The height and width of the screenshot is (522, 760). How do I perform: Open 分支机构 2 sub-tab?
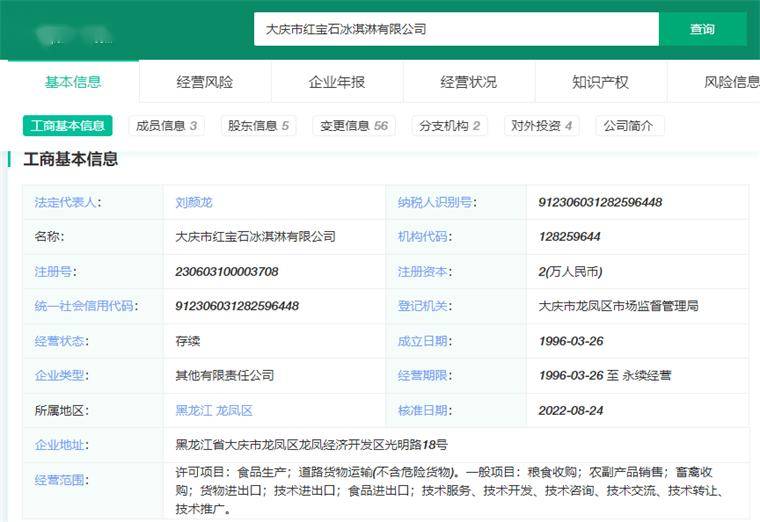[449, 126]
